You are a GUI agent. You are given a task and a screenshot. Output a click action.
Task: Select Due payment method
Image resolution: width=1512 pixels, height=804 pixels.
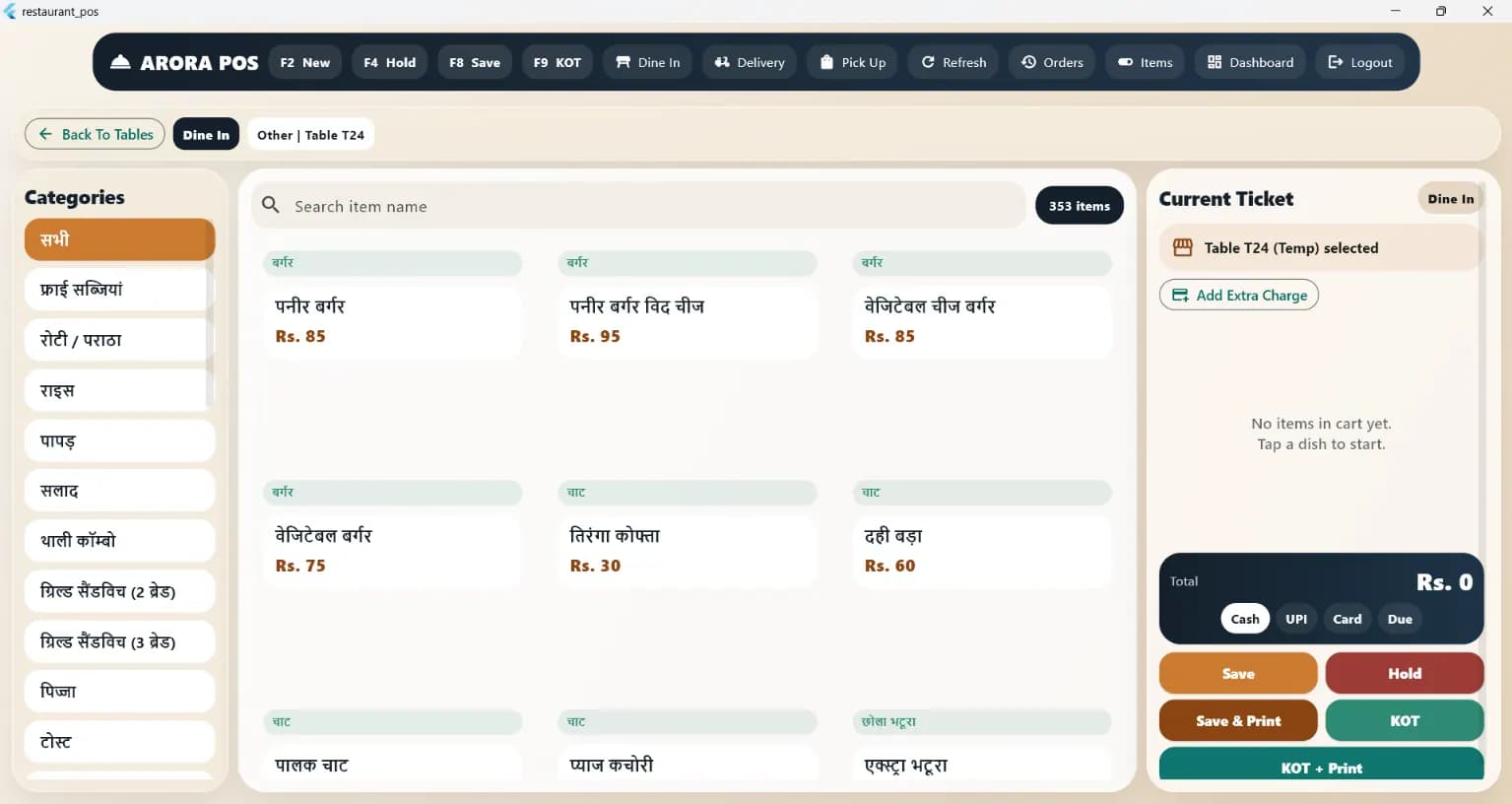[1400, 619]
